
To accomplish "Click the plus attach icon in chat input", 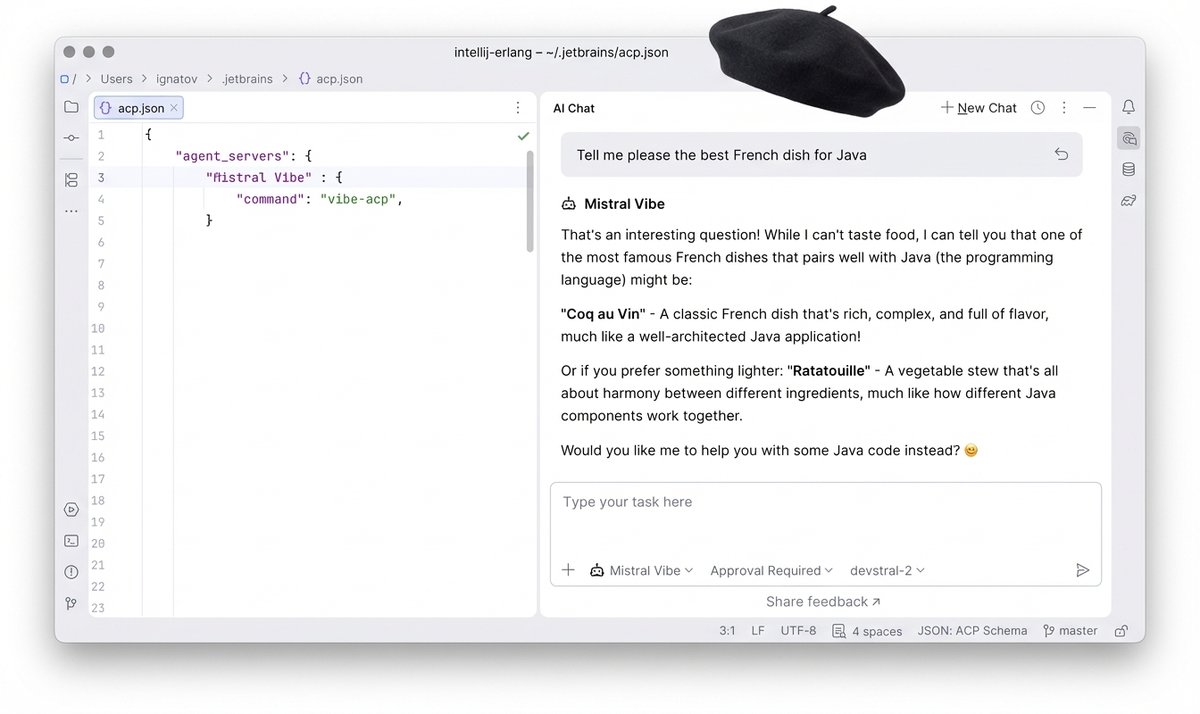I will [568, 570].
